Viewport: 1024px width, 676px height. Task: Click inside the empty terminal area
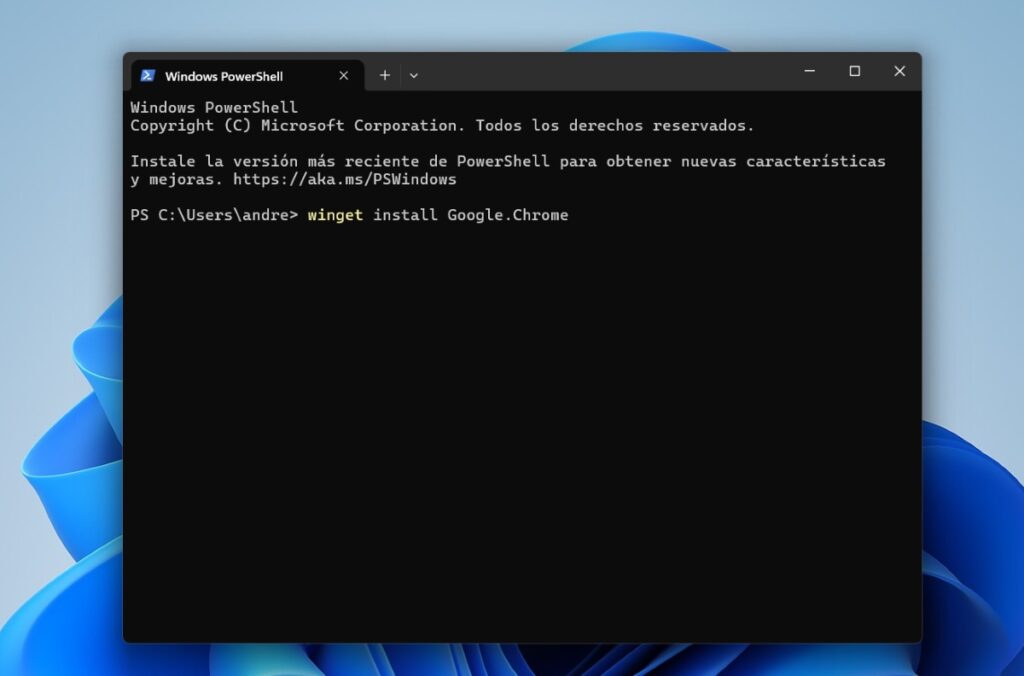[x=520, y=420]
